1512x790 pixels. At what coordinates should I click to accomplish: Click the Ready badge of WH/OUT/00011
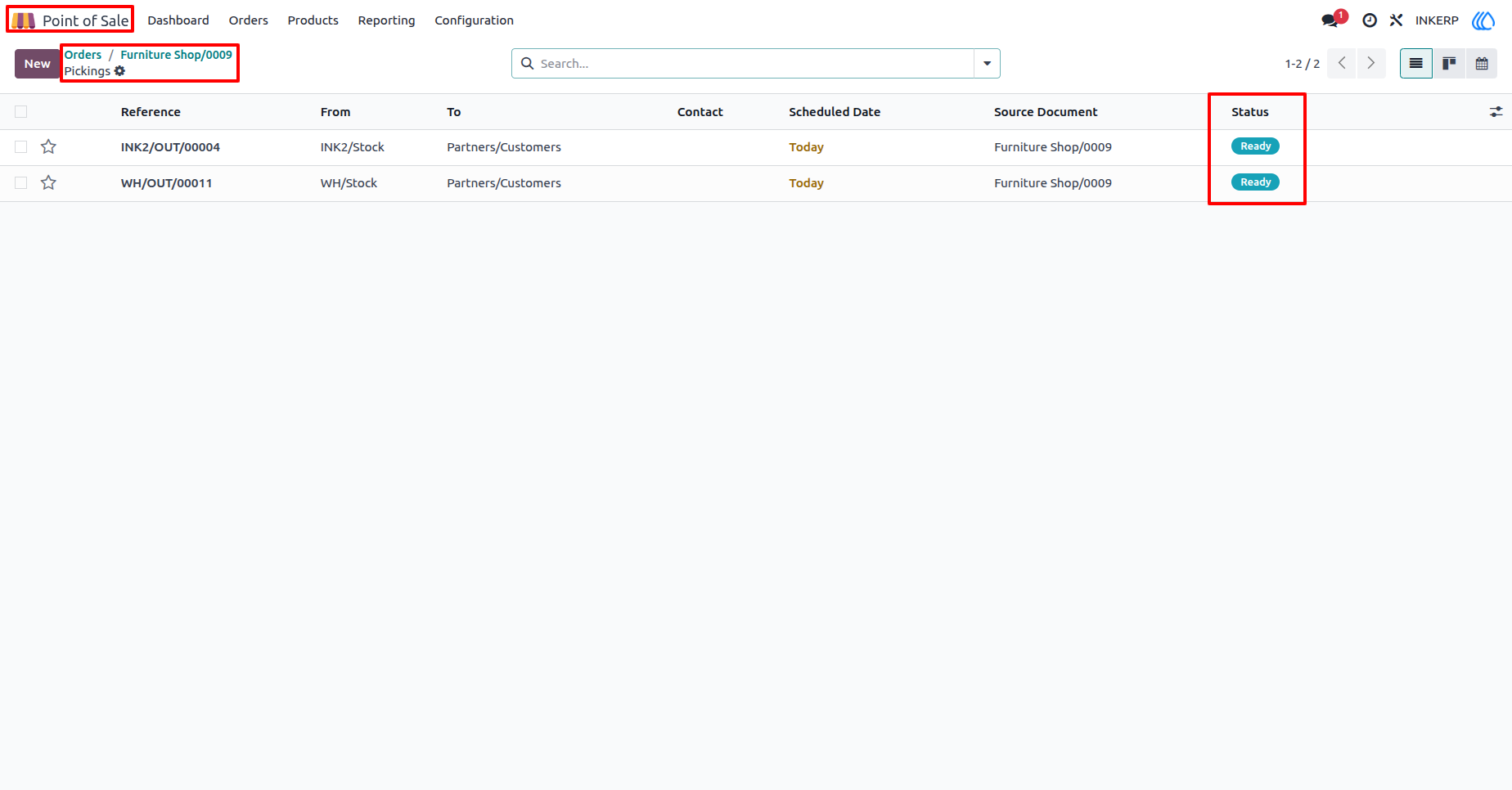[x=1255, y=182]
